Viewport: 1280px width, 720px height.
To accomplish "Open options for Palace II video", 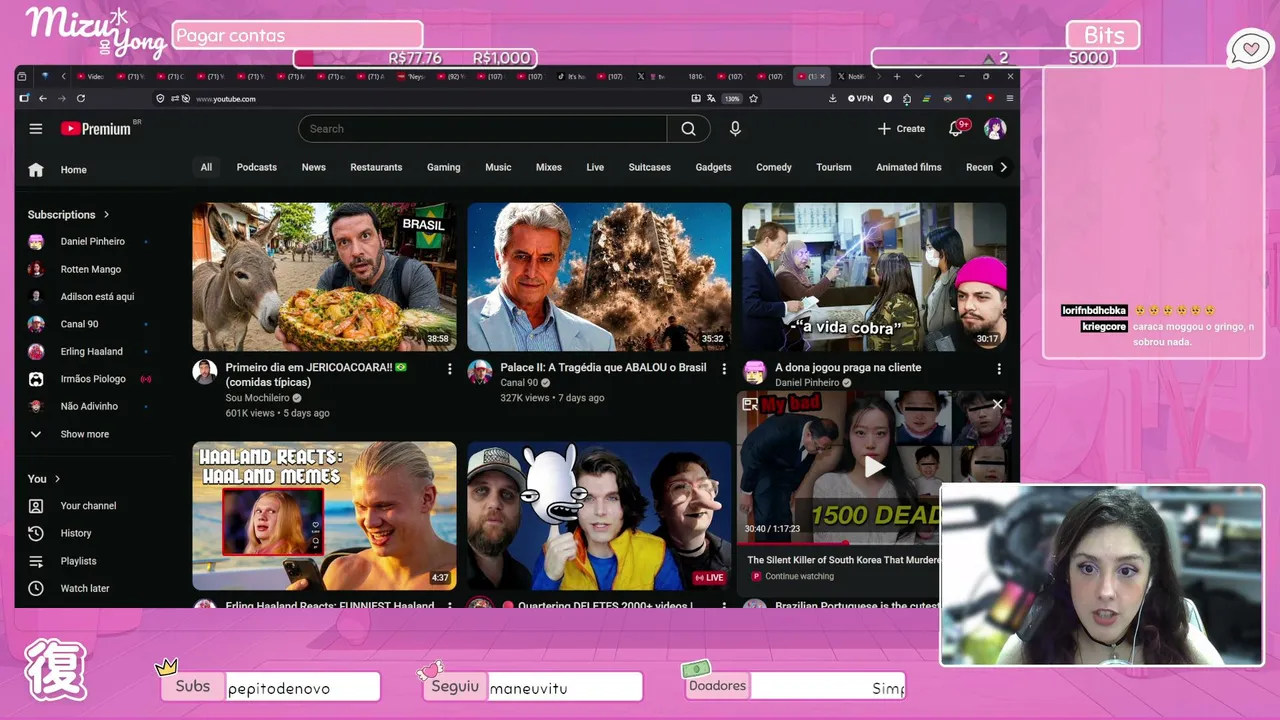I will (x=724, y=369).
